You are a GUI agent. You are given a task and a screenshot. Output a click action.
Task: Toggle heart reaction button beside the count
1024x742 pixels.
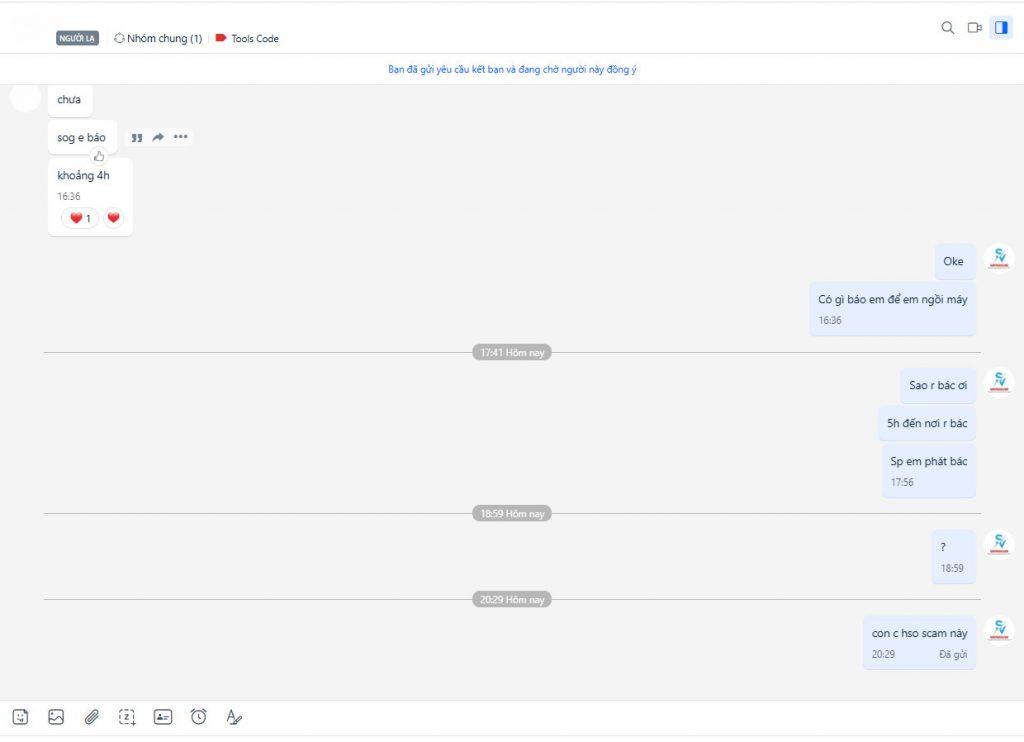(x=113, y=218)
